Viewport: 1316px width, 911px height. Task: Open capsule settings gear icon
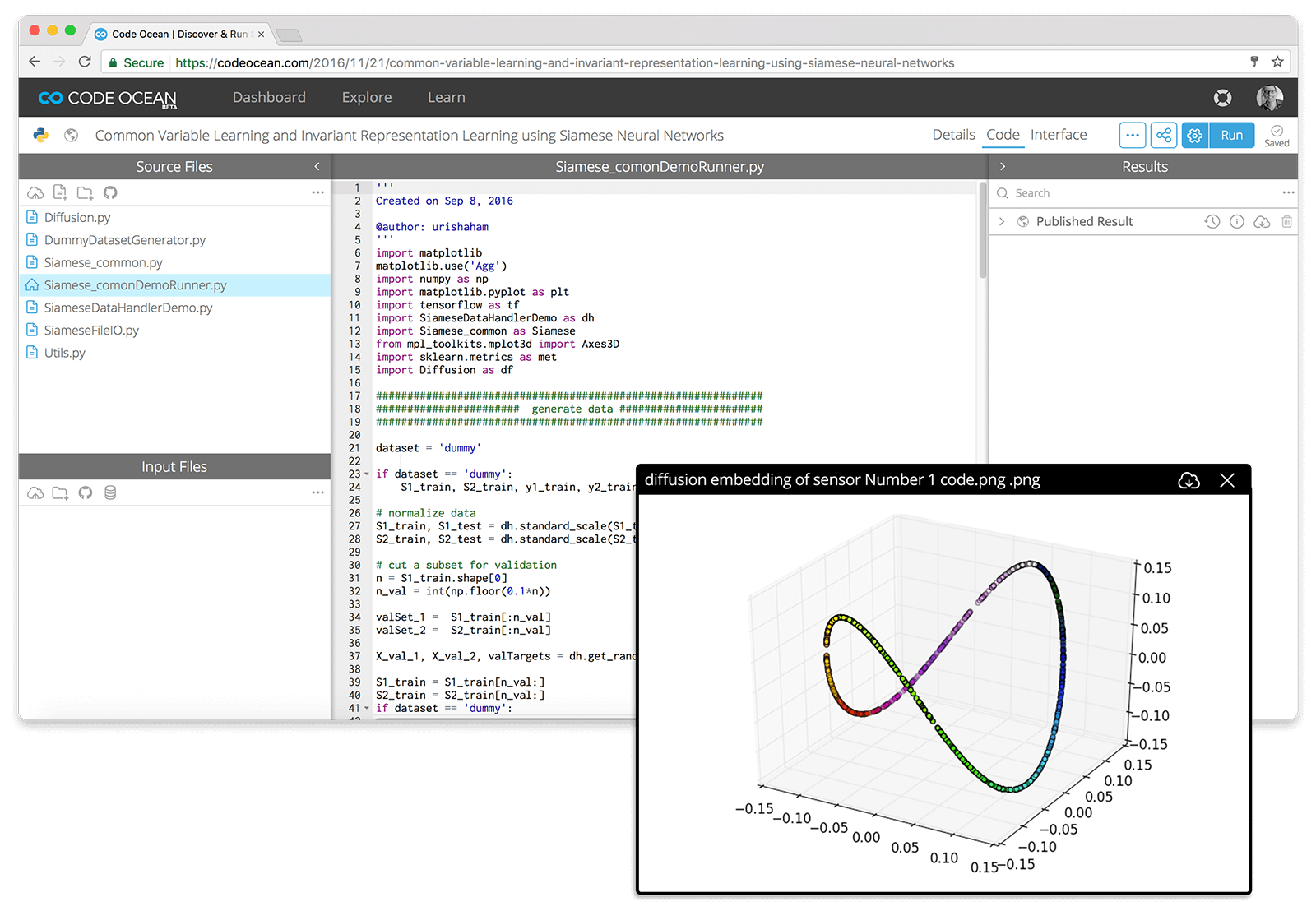(x=1194, y=135)
